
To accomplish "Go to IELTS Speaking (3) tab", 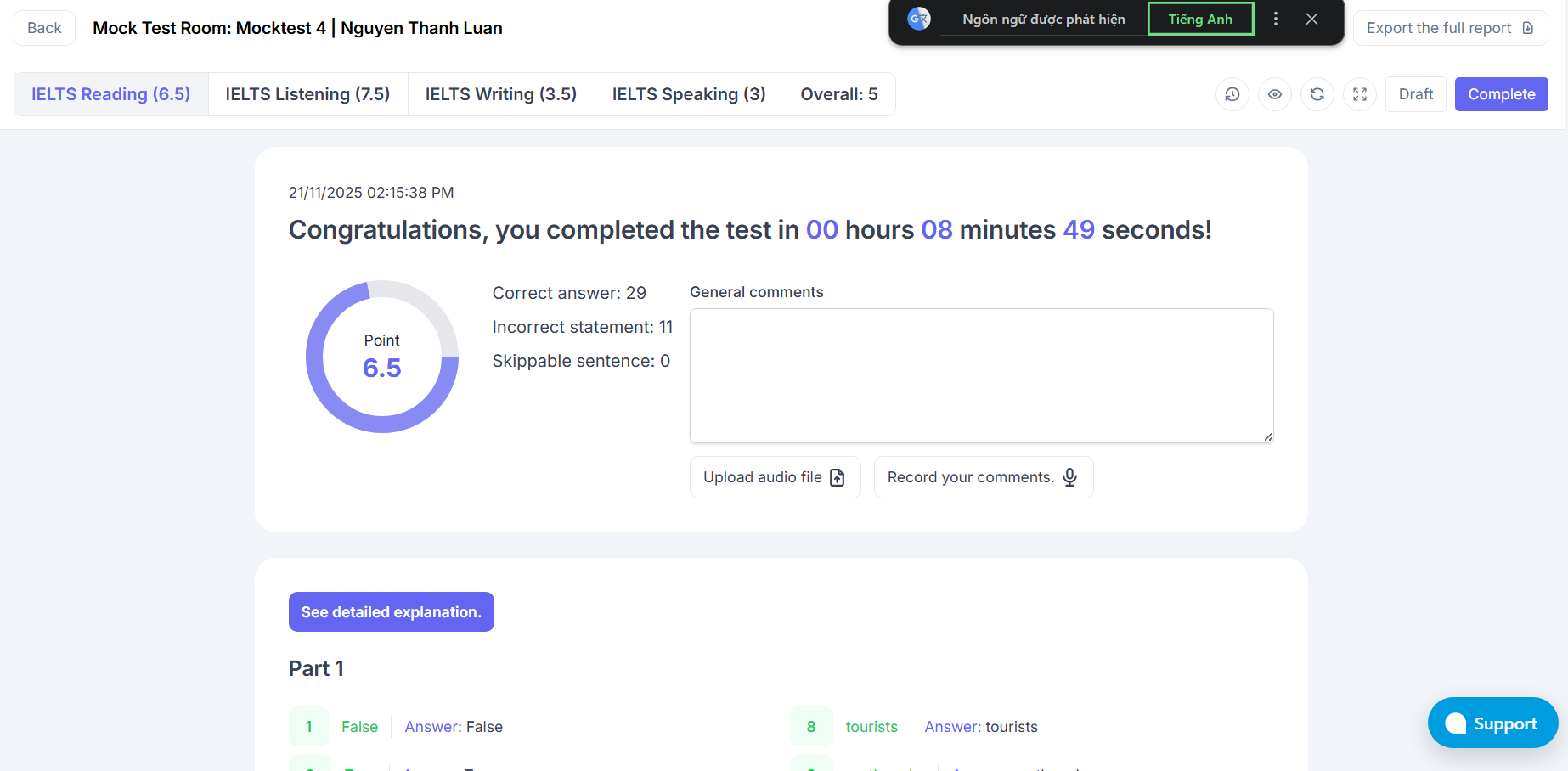I will pos(689,94).
